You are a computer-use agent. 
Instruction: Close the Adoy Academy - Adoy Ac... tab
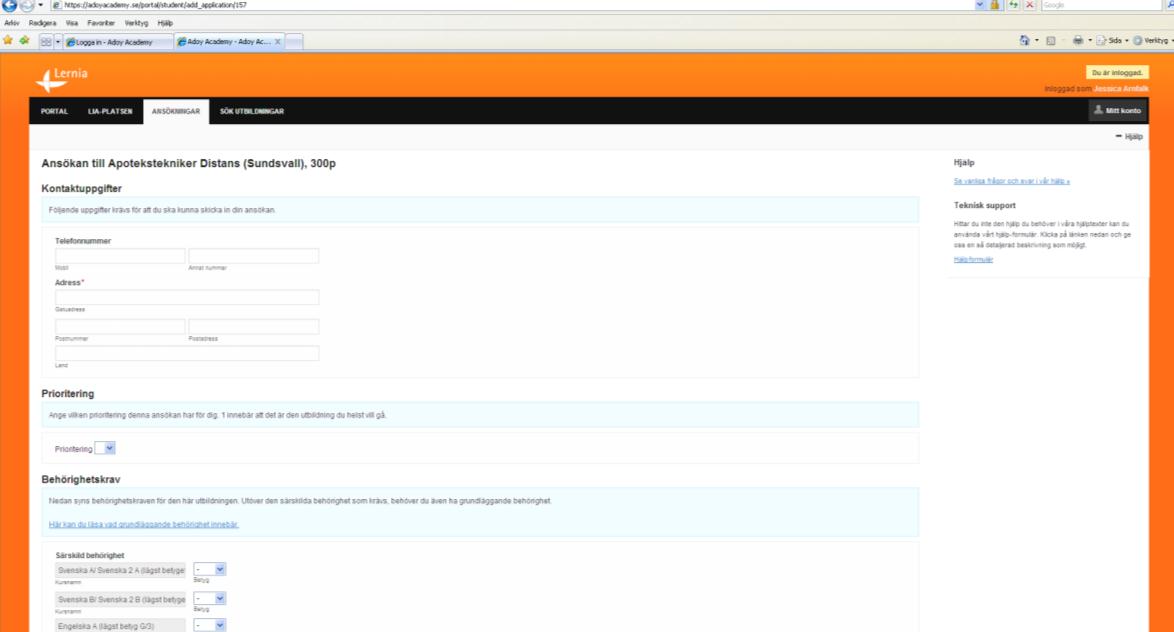coord(278,42)
